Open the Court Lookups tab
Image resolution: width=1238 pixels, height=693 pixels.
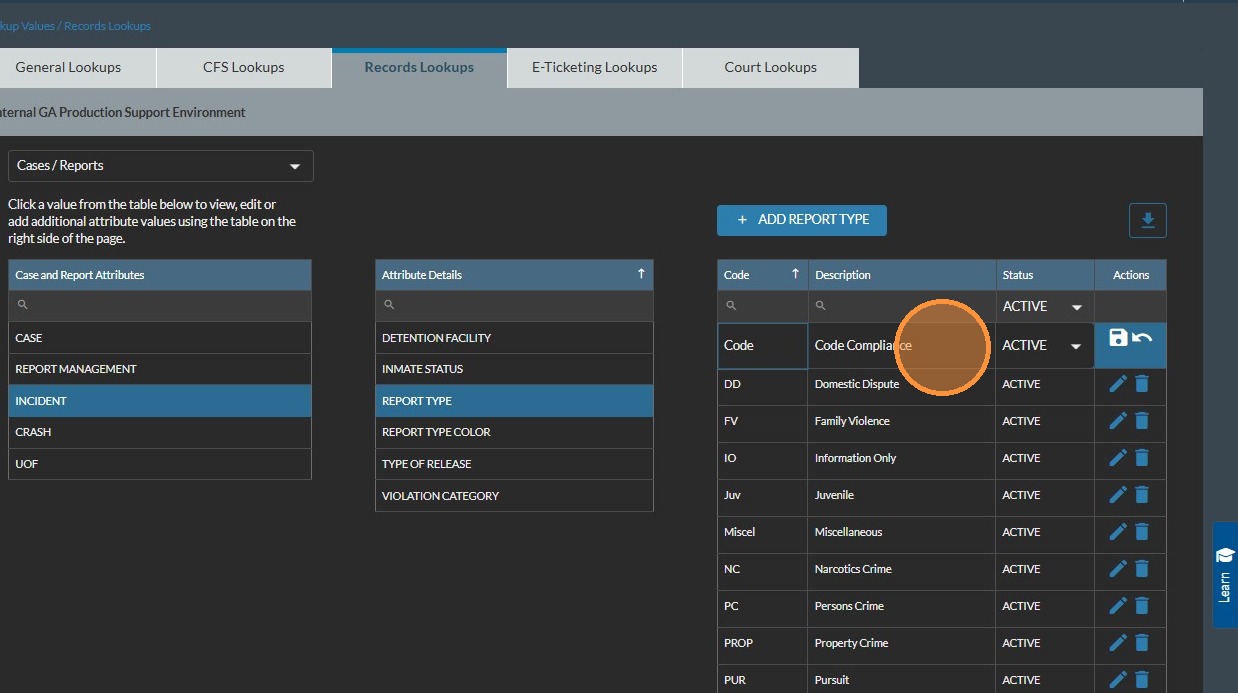770,68
